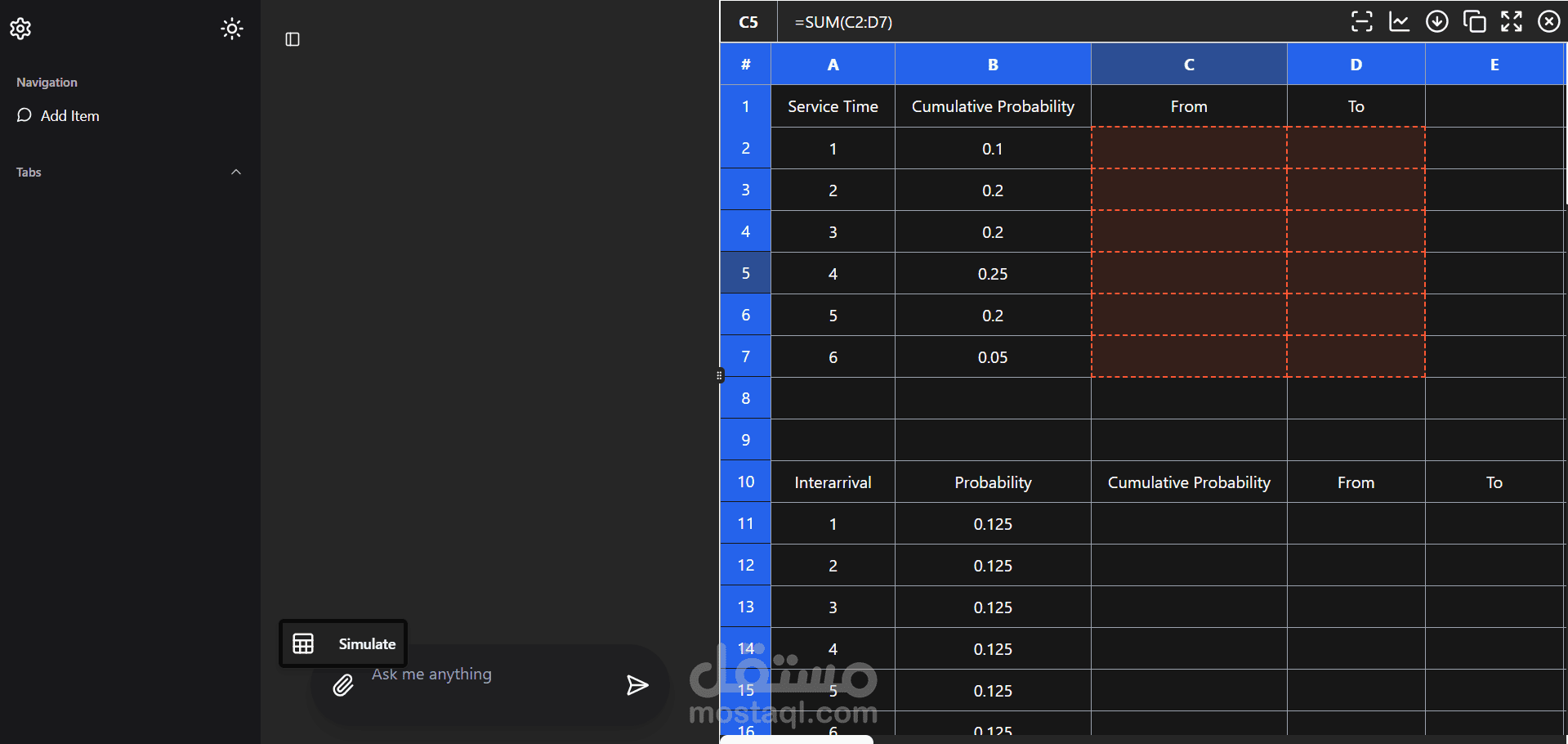Click the empty cell C5
Viewport: 1568px width, 744px height.
(1189, 273)
